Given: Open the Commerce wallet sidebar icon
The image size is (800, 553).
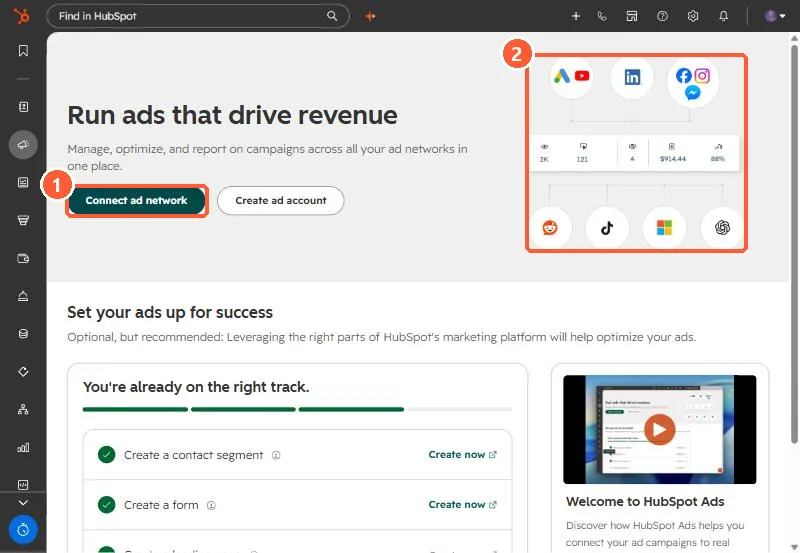Looking at the screenshot, I should coord(23,258).
